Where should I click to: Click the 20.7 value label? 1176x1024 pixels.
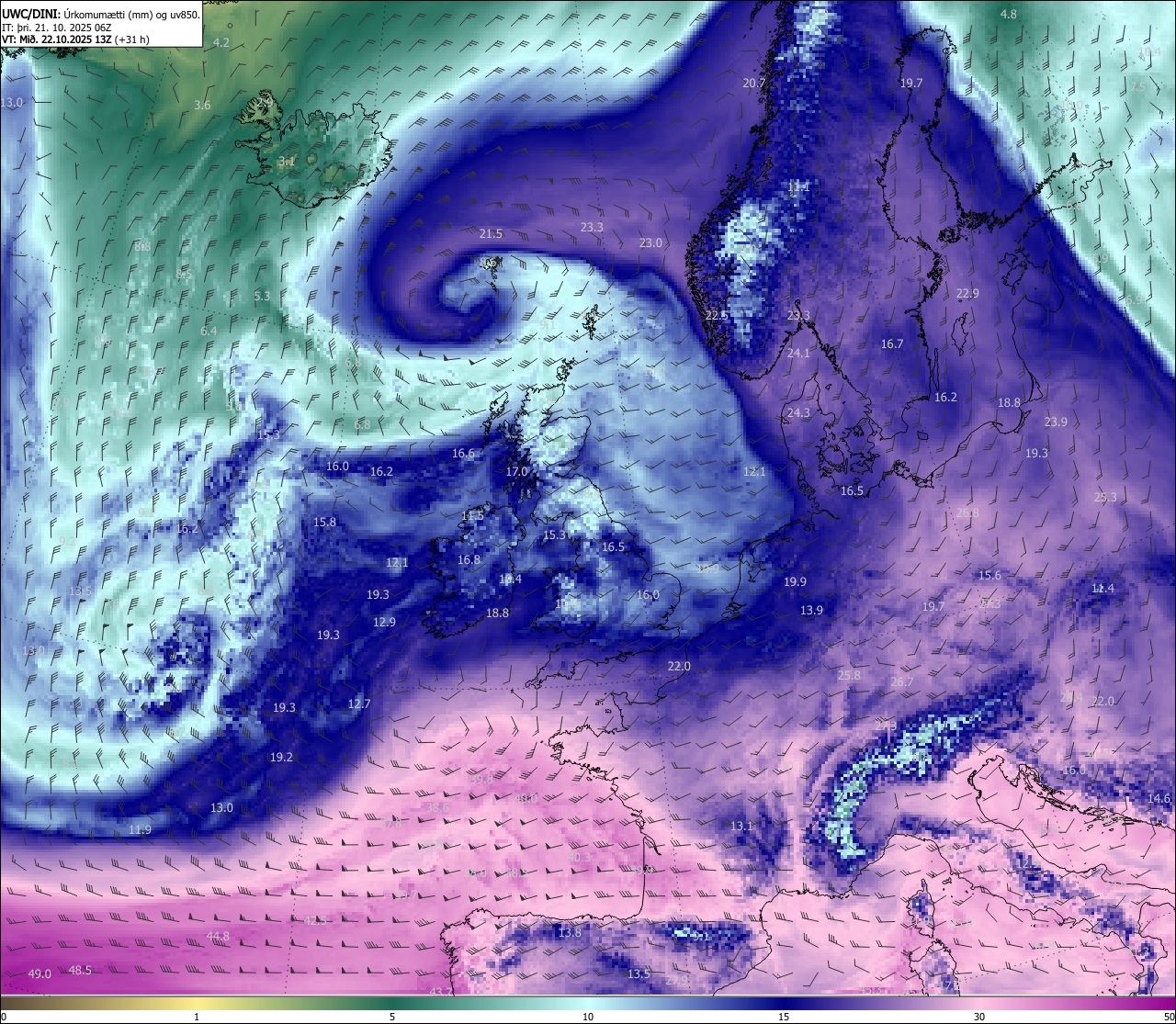(754, 83)
